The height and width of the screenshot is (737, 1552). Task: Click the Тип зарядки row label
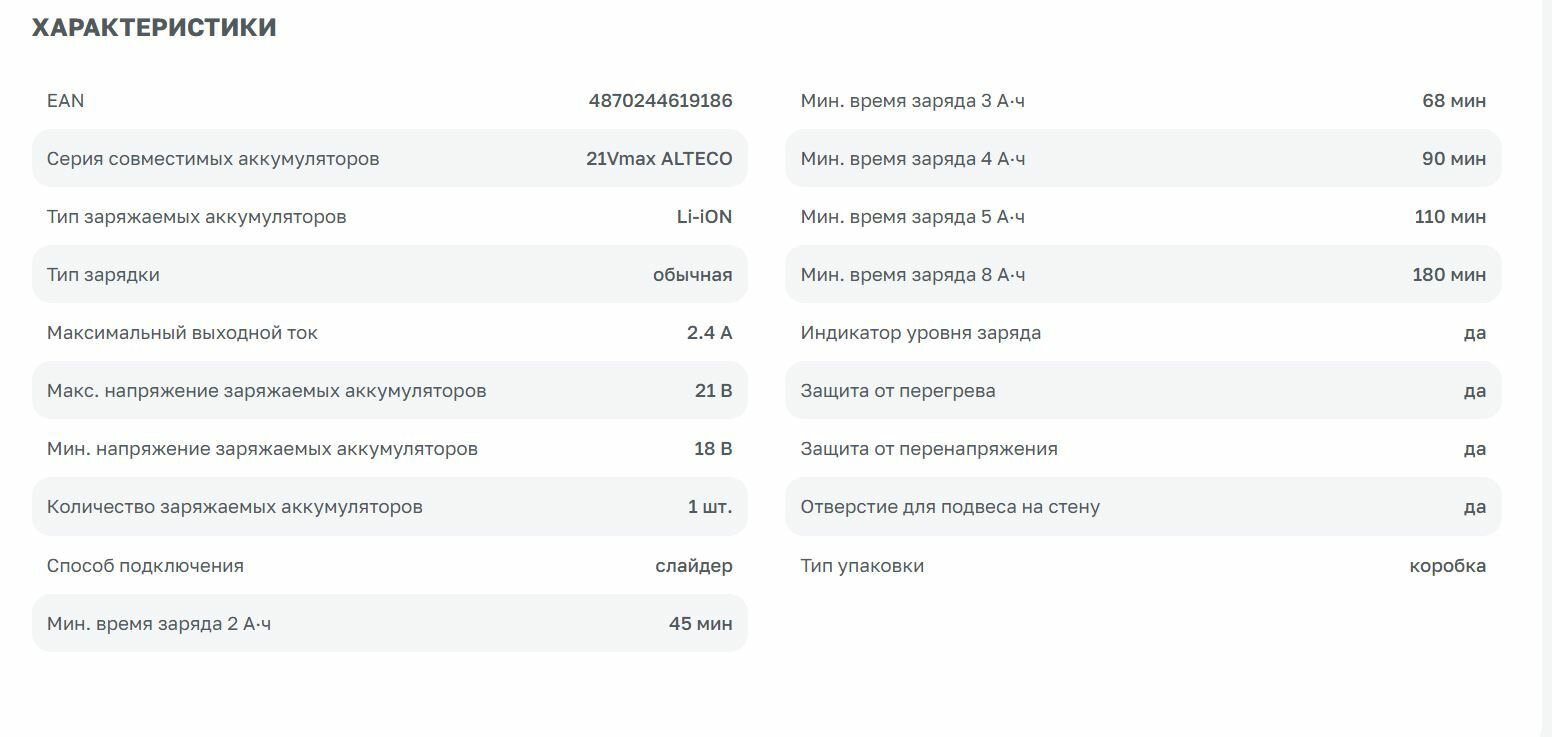pos(103,275)
